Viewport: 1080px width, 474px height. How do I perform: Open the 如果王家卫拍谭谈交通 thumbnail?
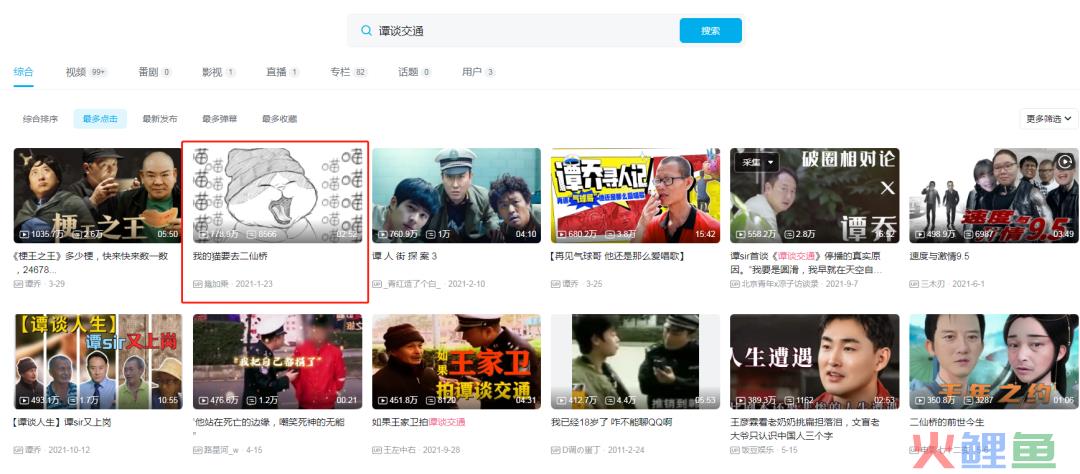coord(456,362)
